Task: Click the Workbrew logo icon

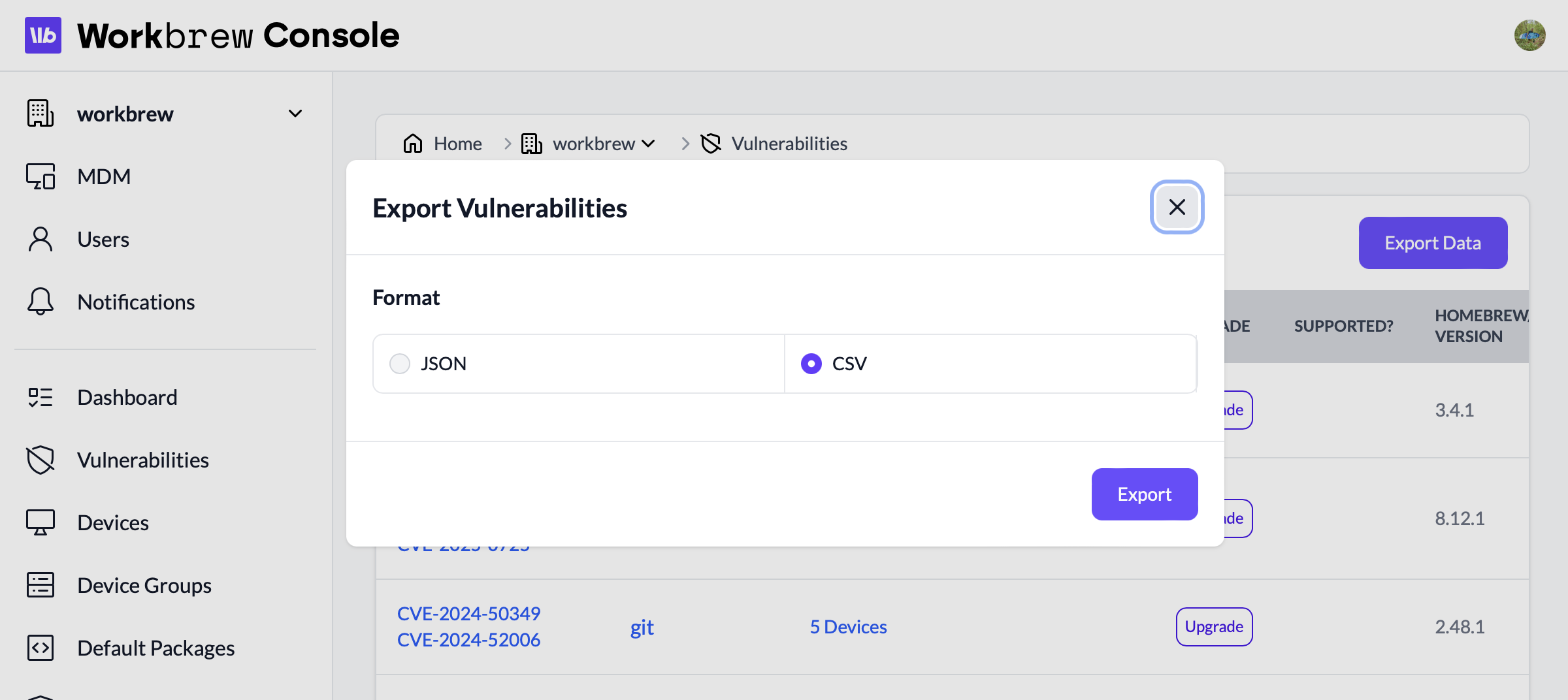Action: point(43,35)
